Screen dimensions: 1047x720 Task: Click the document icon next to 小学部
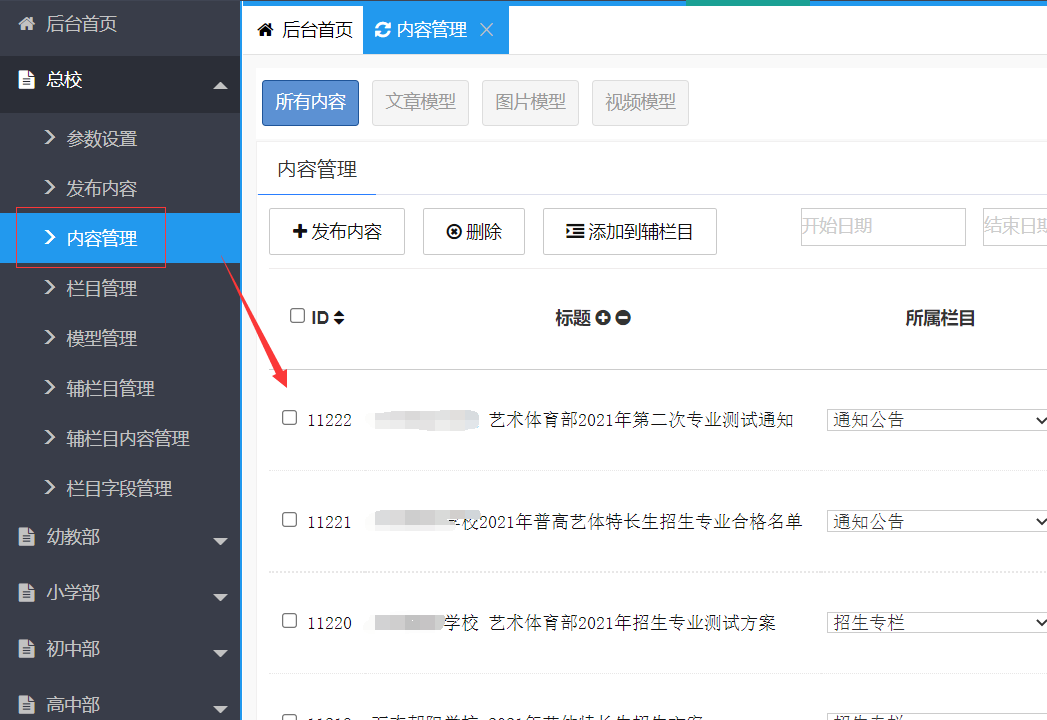click(27, 593)
